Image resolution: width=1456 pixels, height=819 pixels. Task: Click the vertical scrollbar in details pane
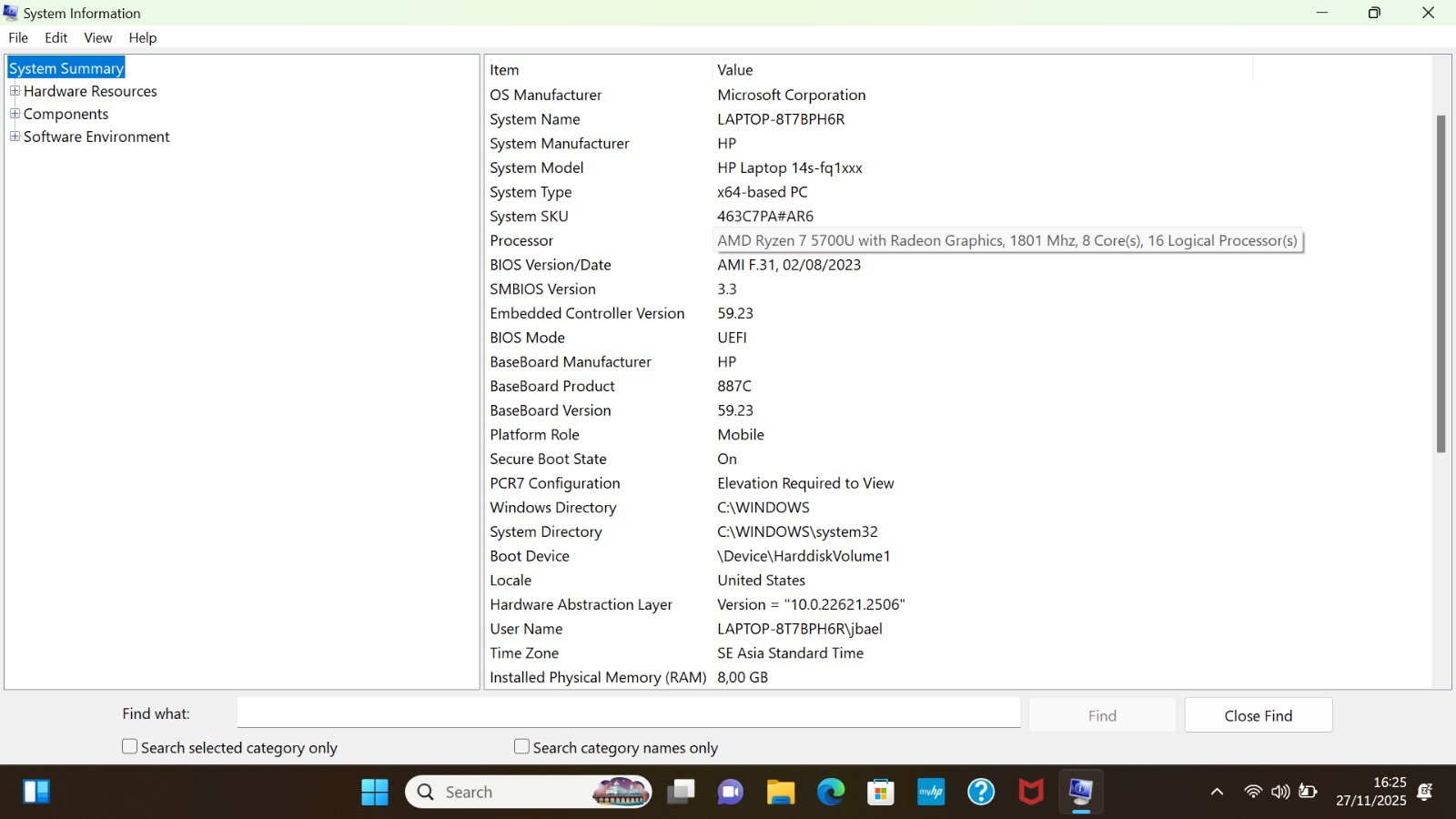click(1441, 282)
